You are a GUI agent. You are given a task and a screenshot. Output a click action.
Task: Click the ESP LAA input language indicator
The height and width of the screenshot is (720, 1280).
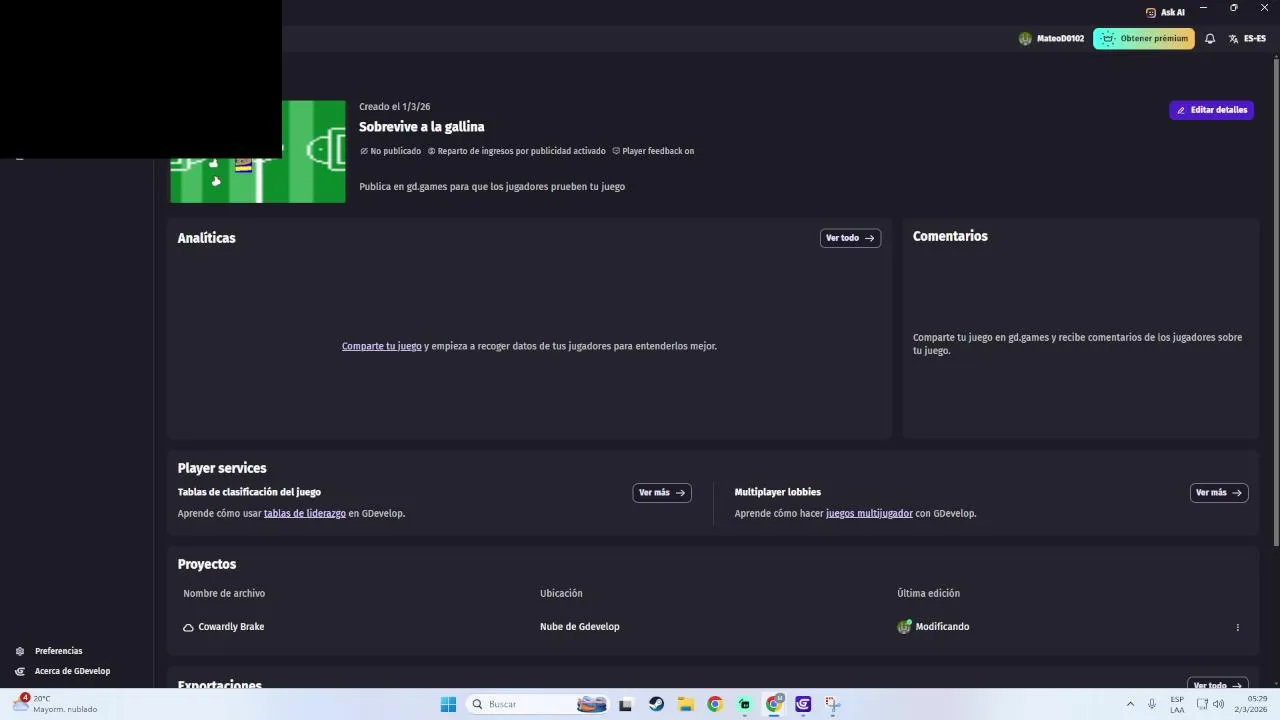pyautogui.click(x=1177, y=704)
